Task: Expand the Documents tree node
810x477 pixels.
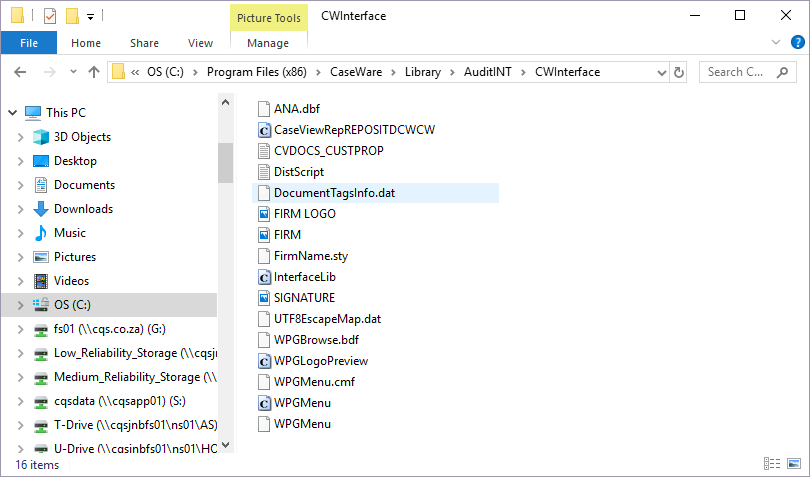Action: coord(21,185)
